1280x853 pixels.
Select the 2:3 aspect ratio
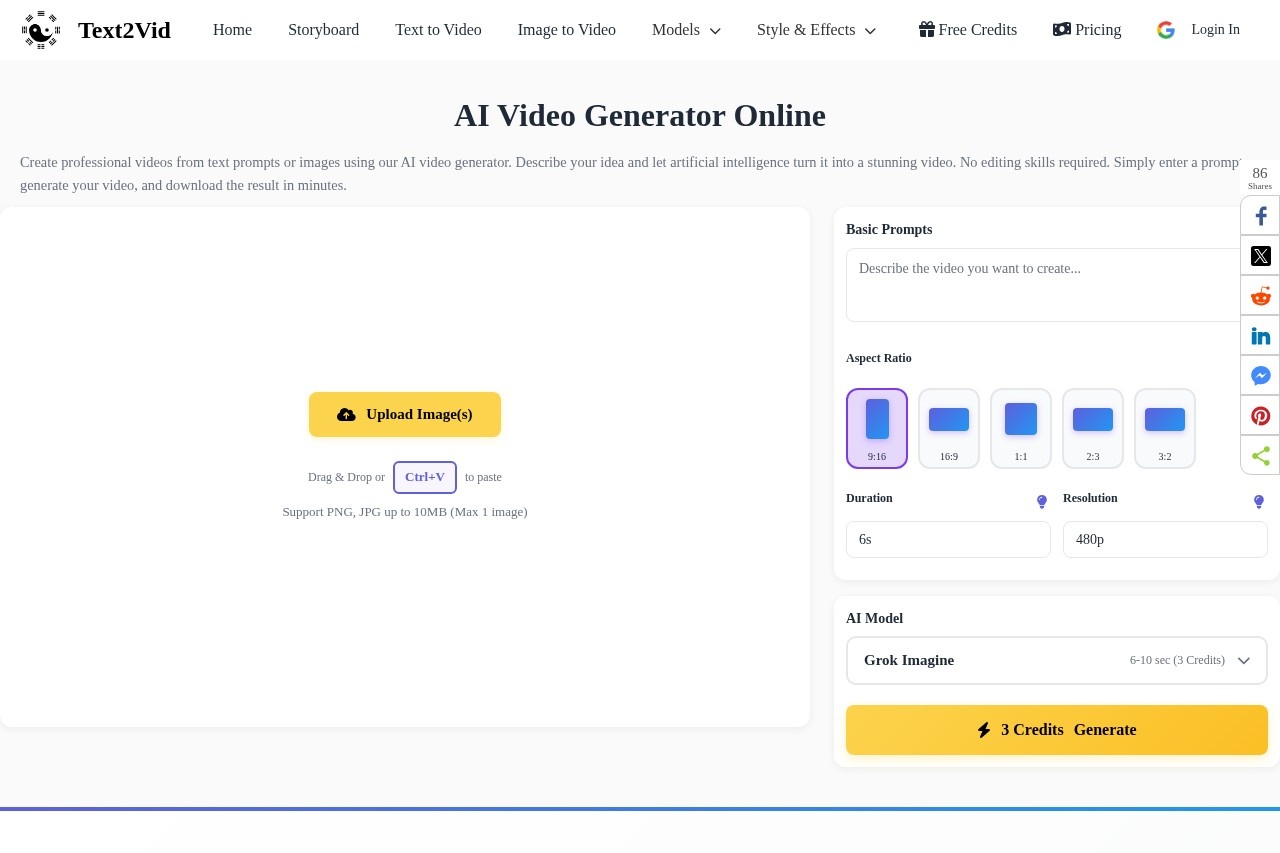1093,428
